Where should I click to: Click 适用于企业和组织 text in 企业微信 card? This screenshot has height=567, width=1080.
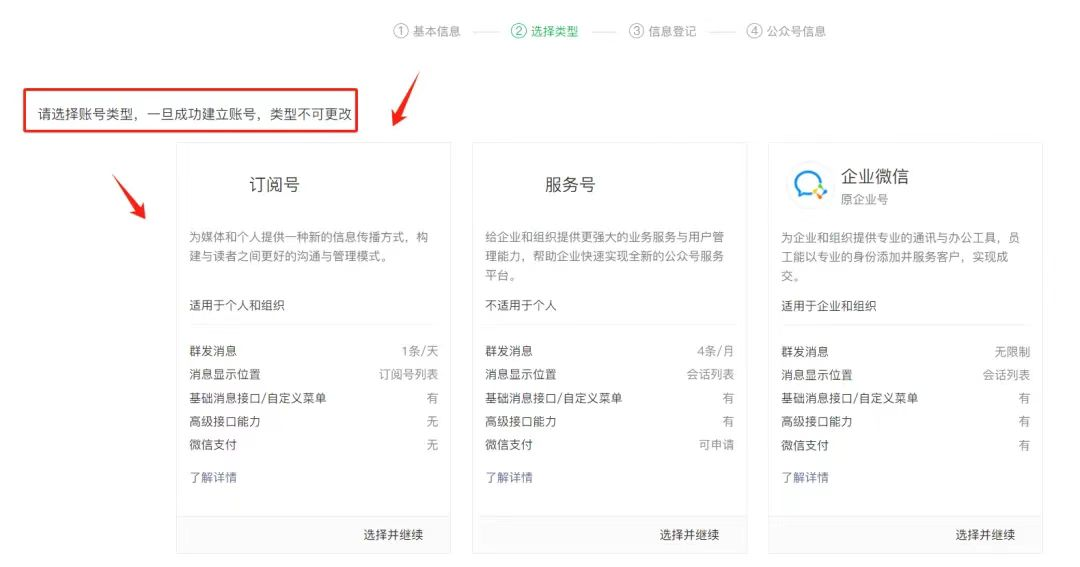[829, 306]
